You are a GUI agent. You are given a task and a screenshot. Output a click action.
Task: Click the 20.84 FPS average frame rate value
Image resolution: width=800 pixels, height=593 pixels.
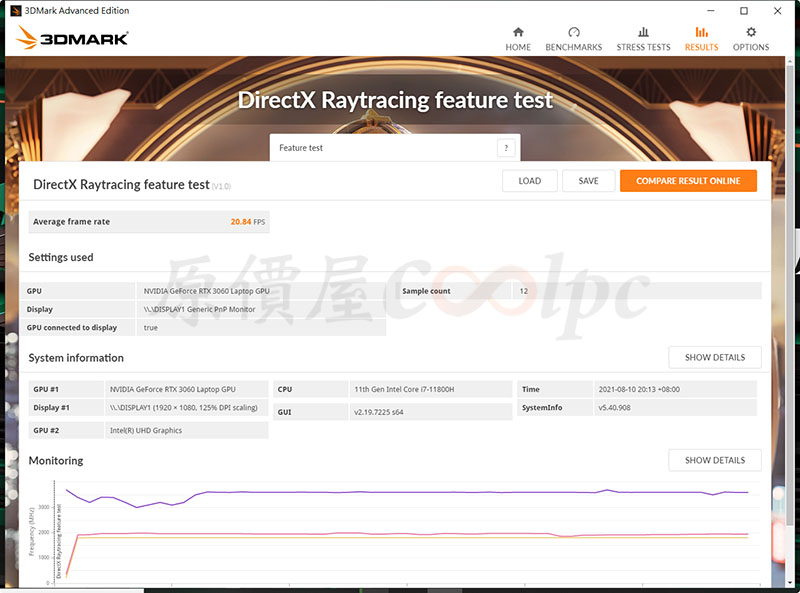247,221
